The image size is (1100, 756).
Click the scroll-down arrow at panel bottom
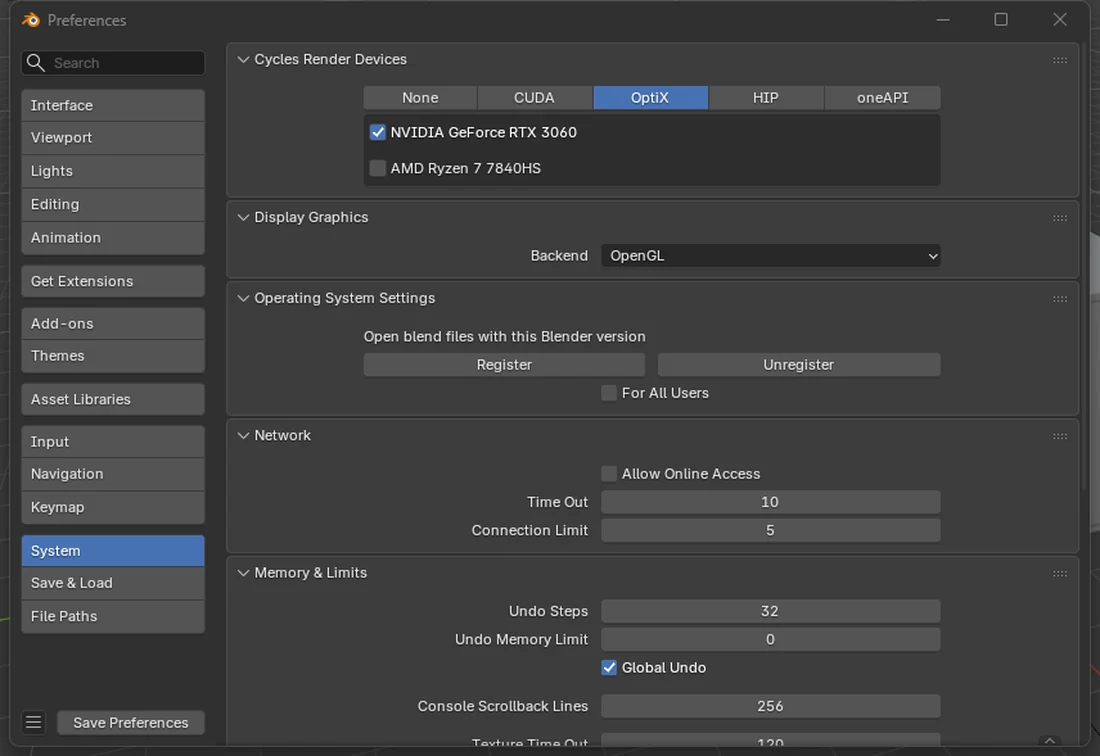[x=1049, y=741]
